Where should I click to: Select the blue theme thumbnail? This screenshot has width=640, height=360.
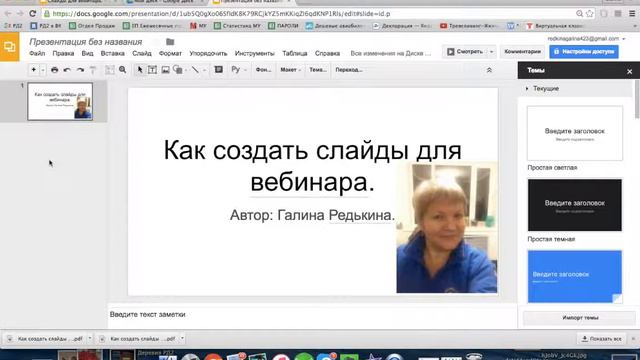point(575,276)
